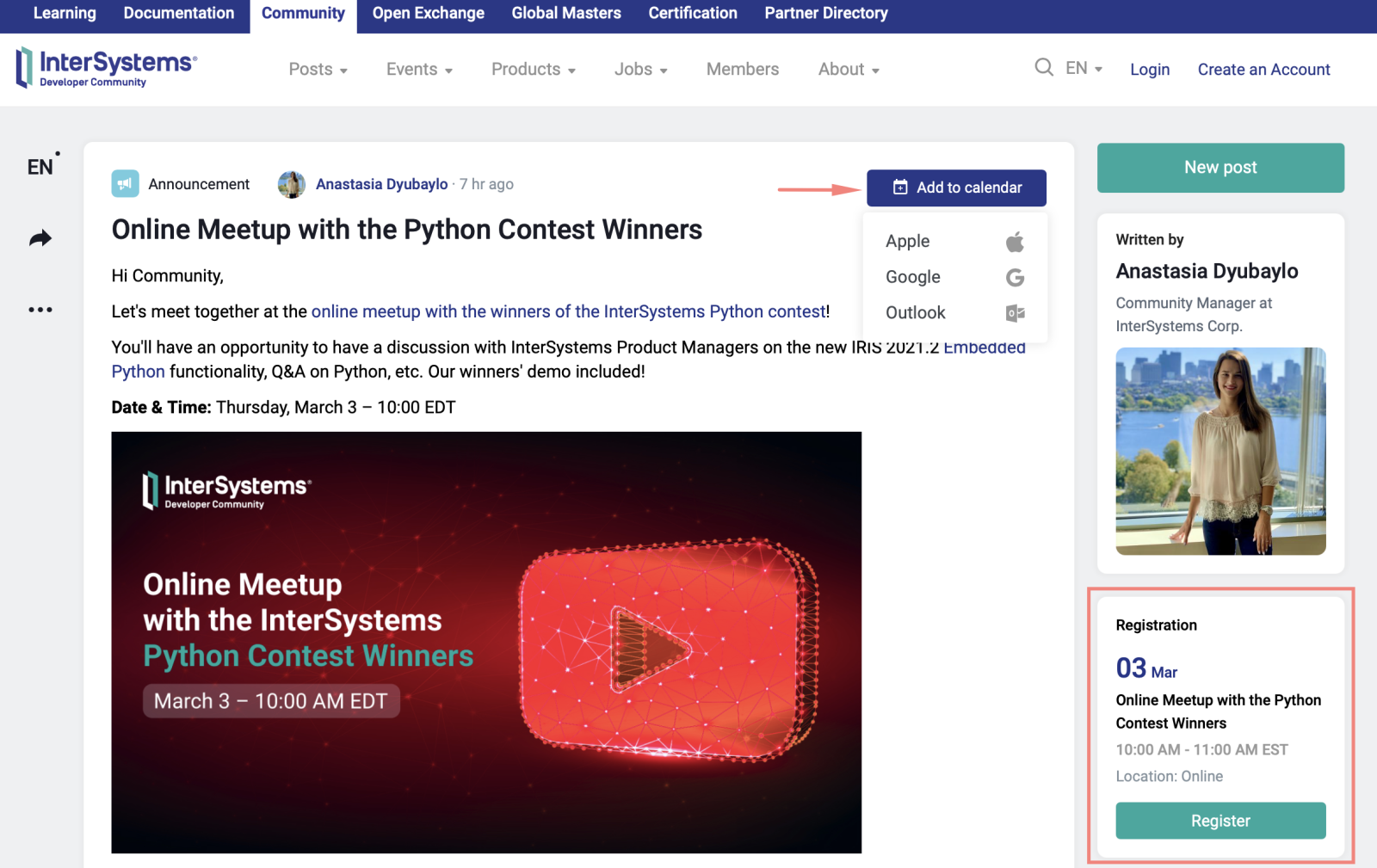Expand the Posts dropdown menu

click(x=318, y=70)
